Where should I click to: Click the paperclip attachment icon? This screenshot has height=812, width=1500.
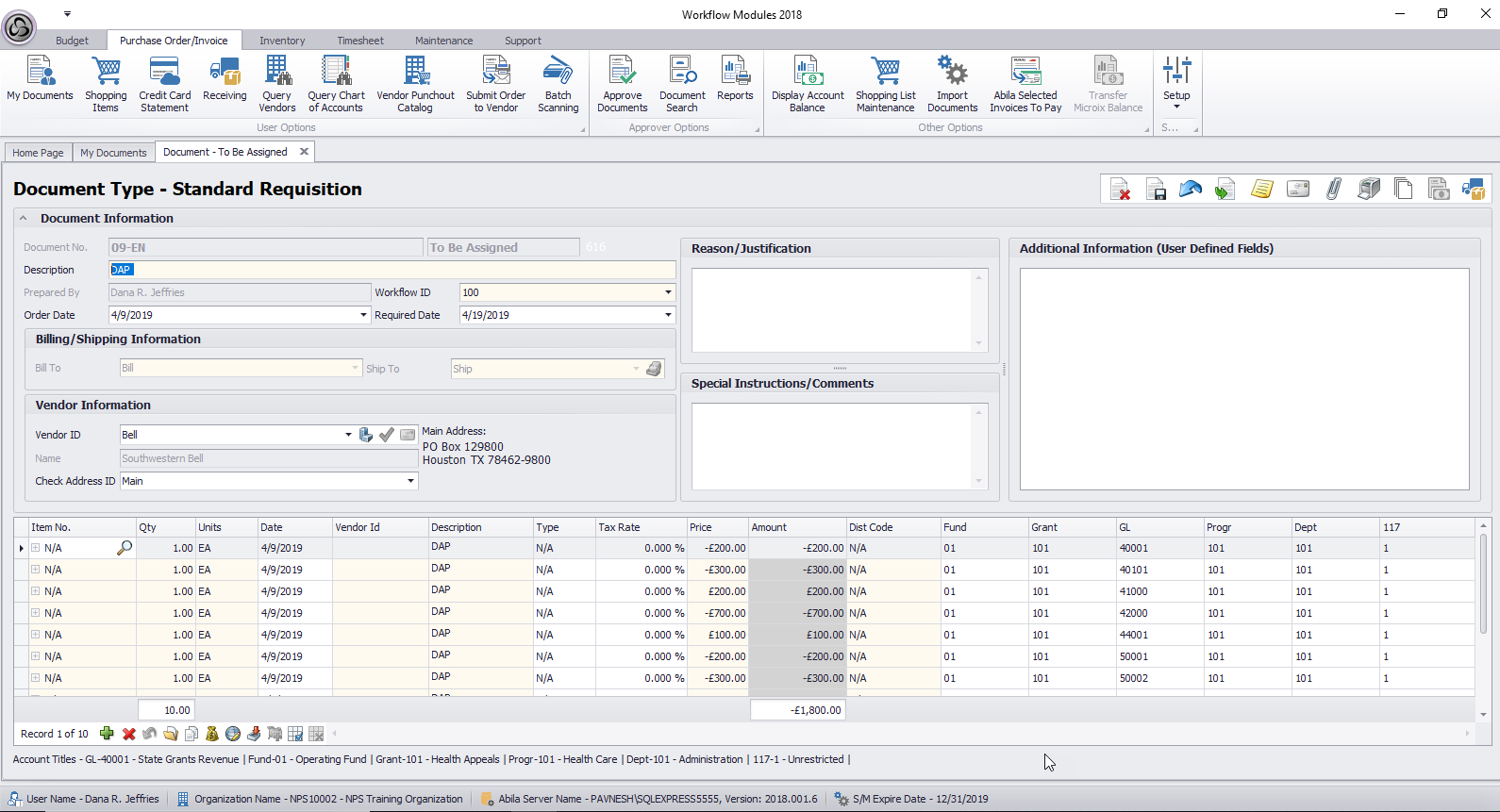click(x=1333, y=190)
